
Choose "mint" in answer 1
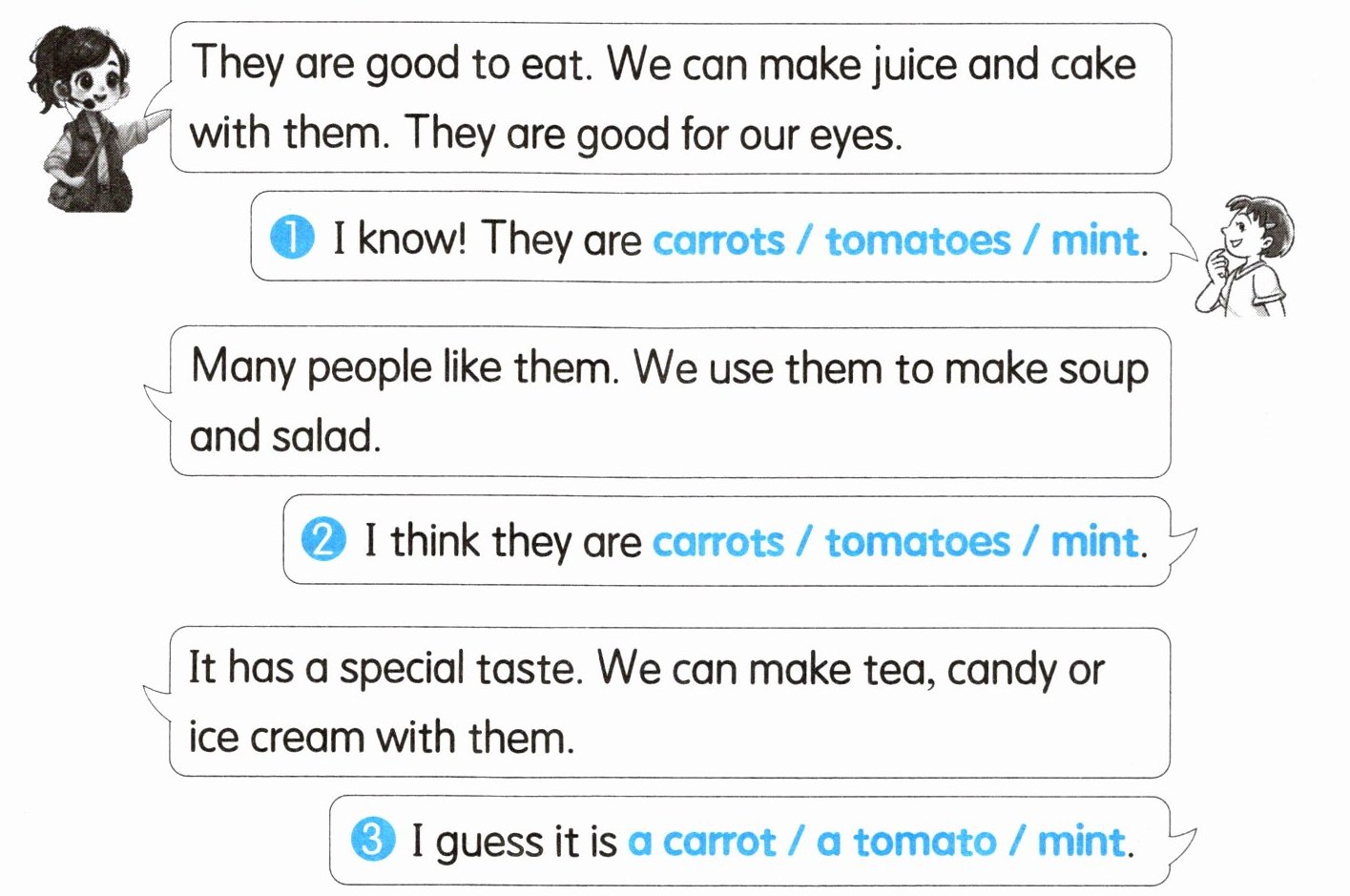pyautogui.click(x=1094, y=240)
